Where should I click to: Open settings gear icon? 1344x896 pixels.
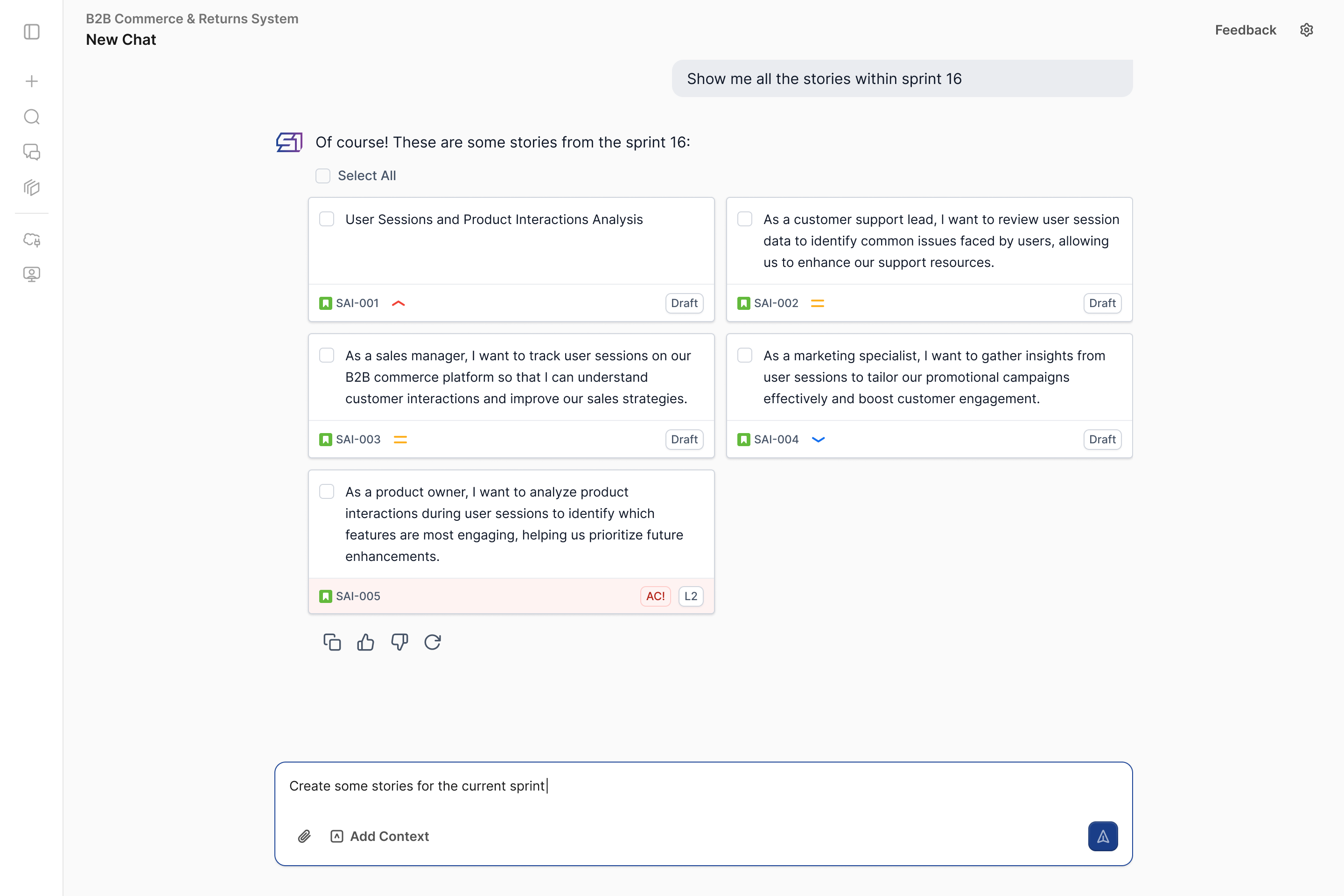1306,30
